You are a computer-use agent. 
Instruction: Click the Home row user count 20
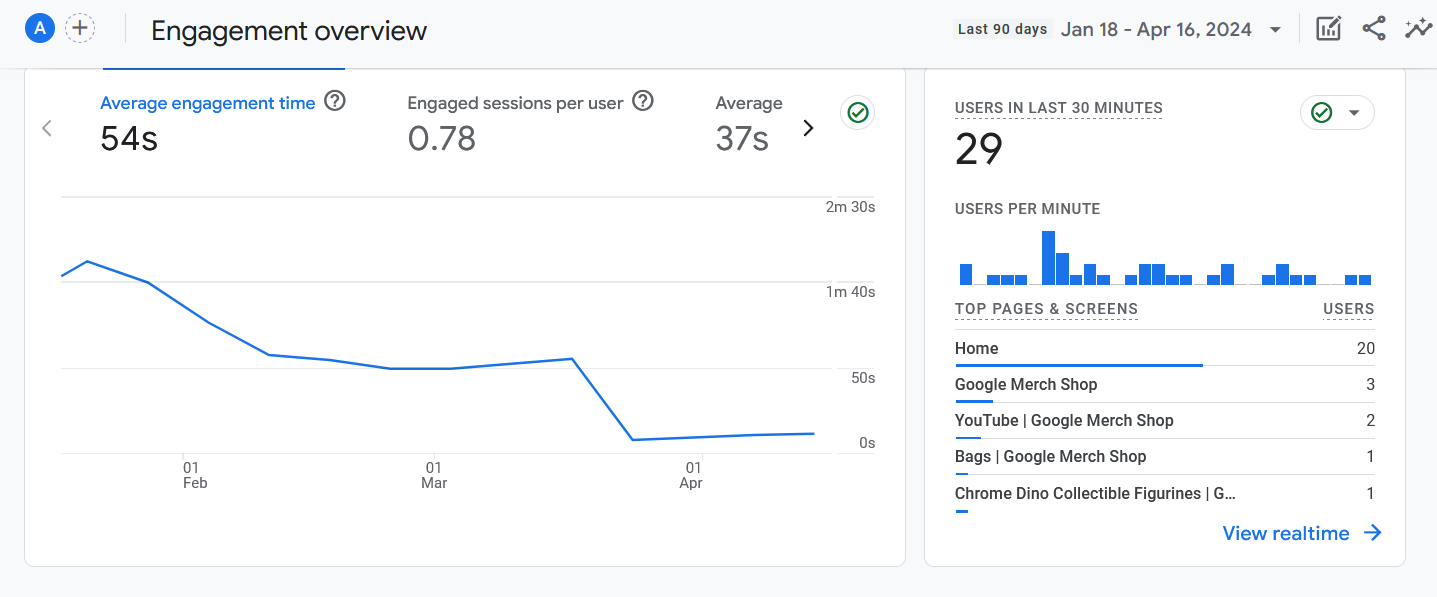1366,348
